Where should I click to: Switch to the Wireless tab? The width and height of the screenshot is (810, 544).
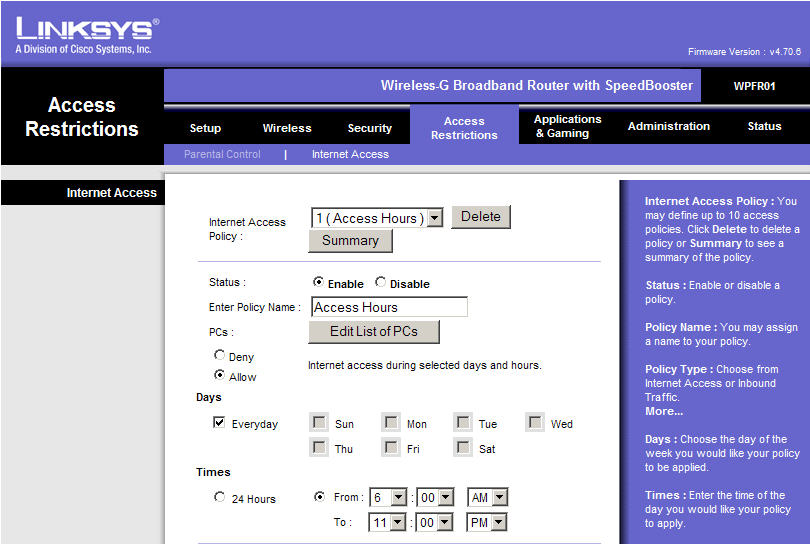pos(287,128)
